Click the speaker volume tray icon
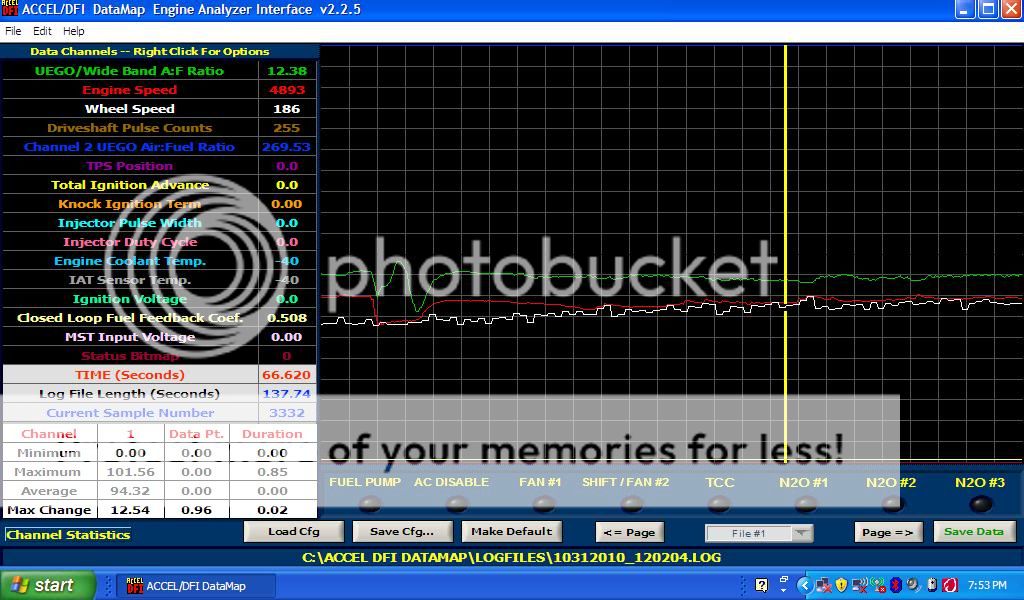This screenshot has height=600, width=1024. coord(913,585)
